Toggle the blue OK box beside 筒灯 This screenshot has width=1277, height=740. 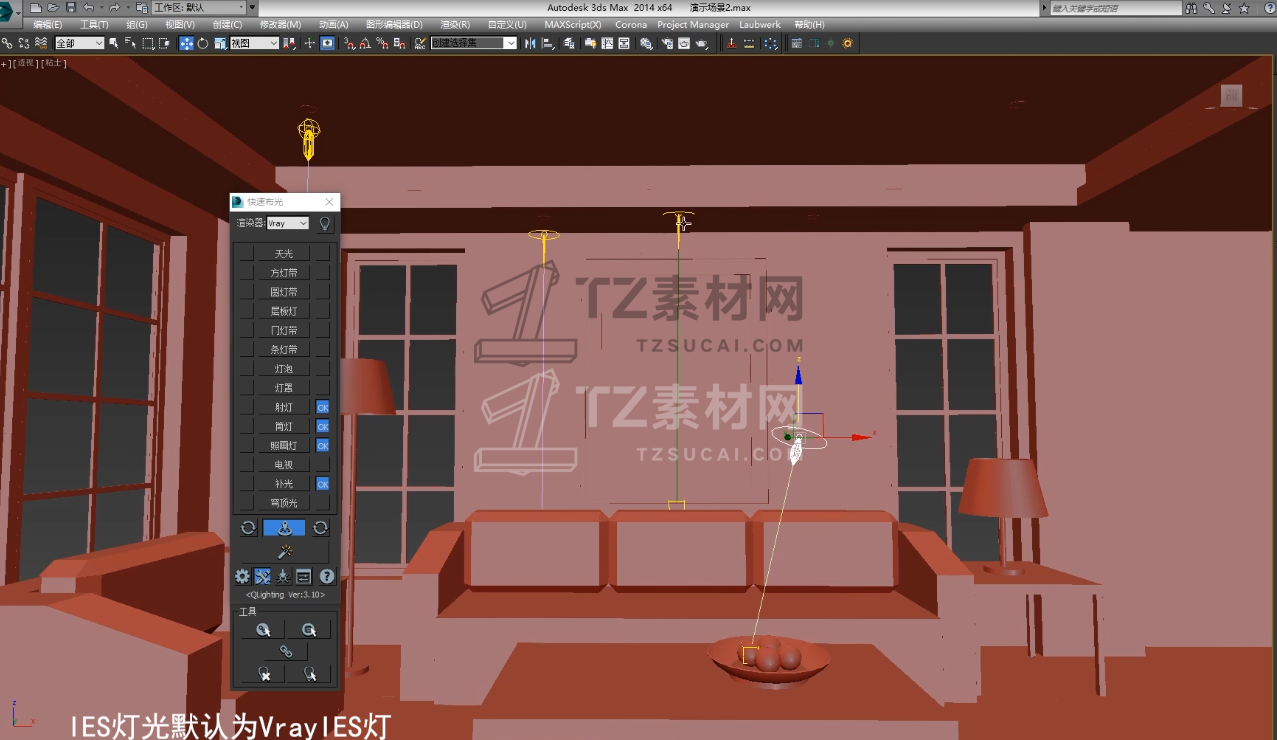click(322, 426)
